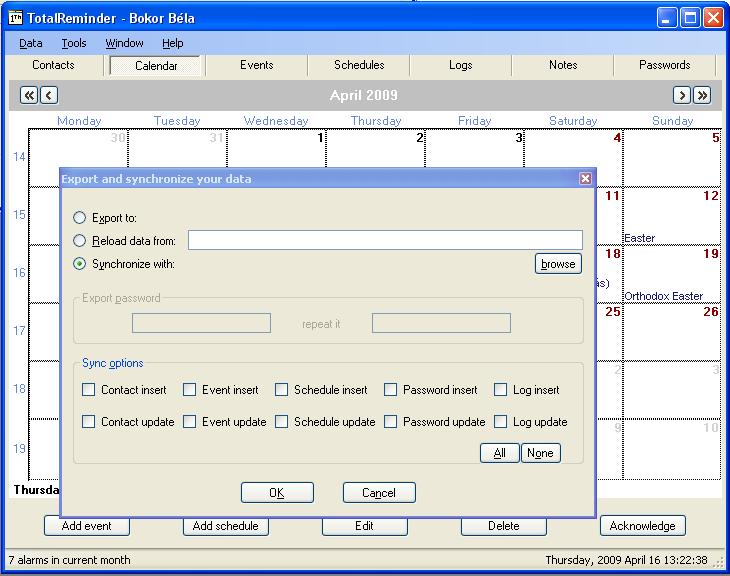The width and height of the screenshot is (730, 576).
Task: Advance to next month arrow
Action: click(682, 95)
